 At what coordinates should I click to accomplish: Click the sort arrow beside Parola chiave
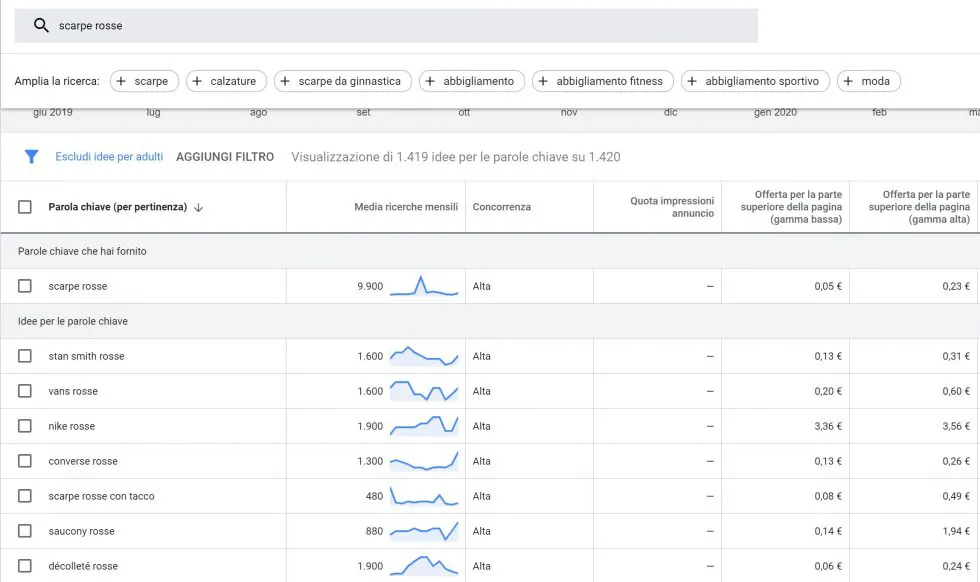[x=198, y=208]
